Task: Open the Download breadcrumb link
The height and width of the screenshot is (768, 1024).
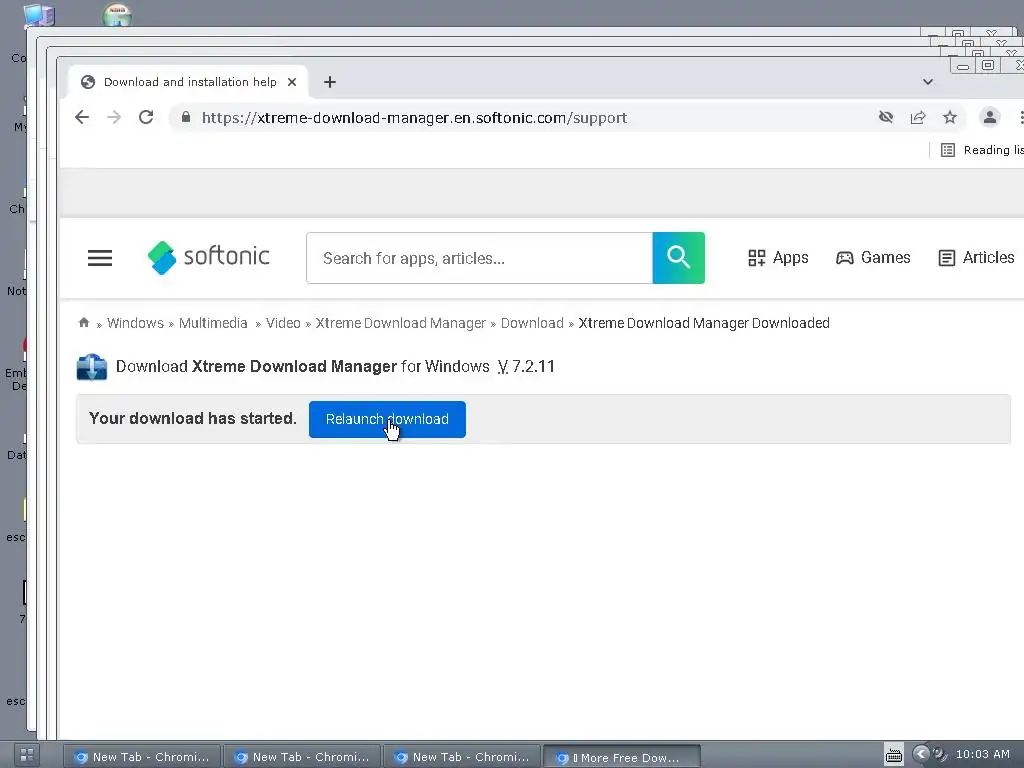Action: (x=532, y=323)
